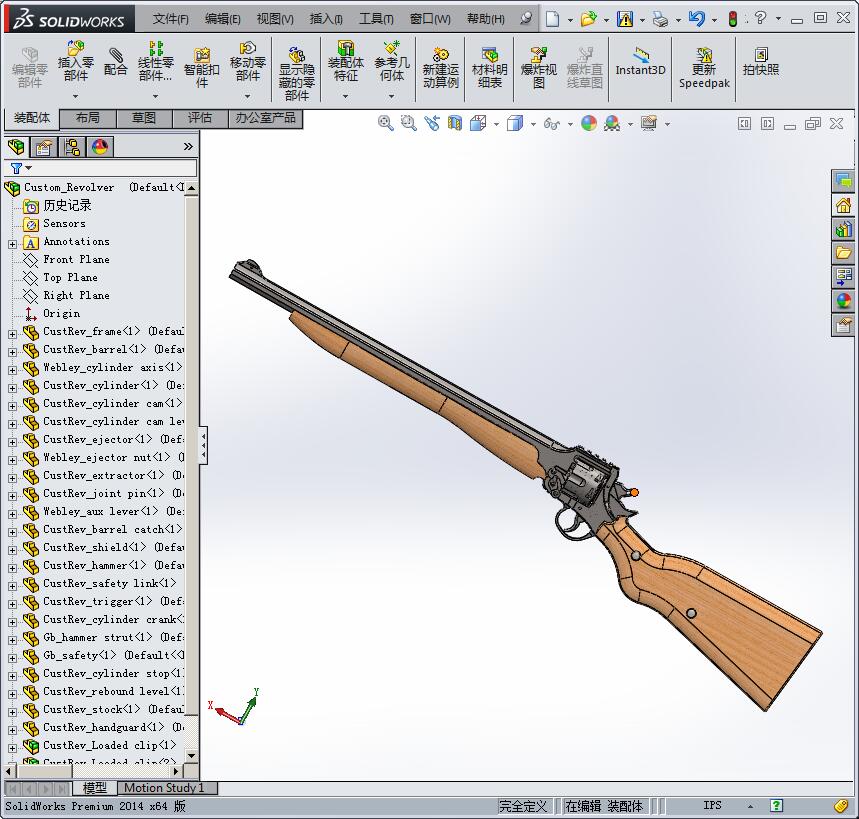Click the Section View icon in view toolbar

click(x=455, y=123)
